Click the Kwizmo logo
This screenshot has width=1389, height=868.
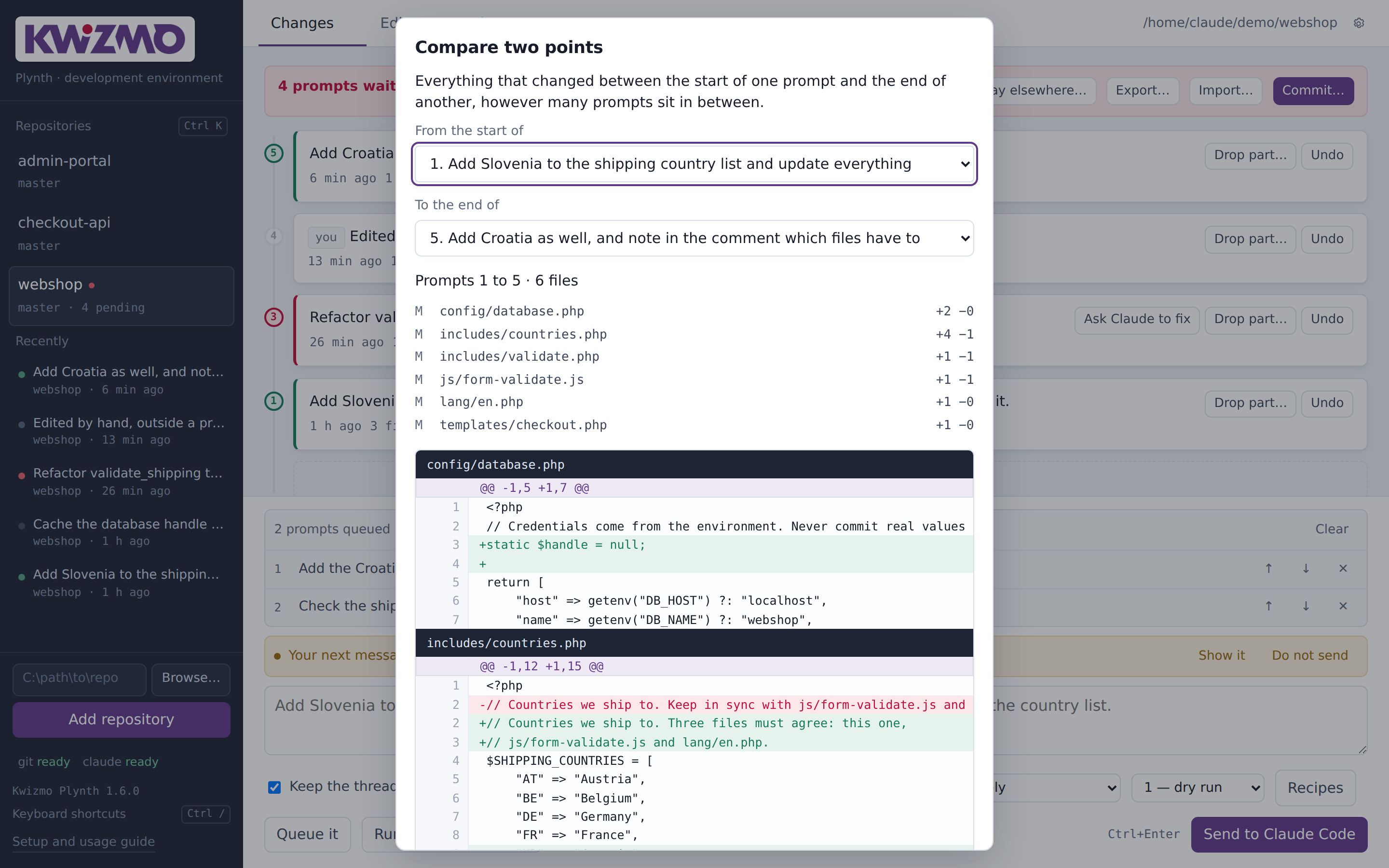pyautogui.click(x=105, y=39)
